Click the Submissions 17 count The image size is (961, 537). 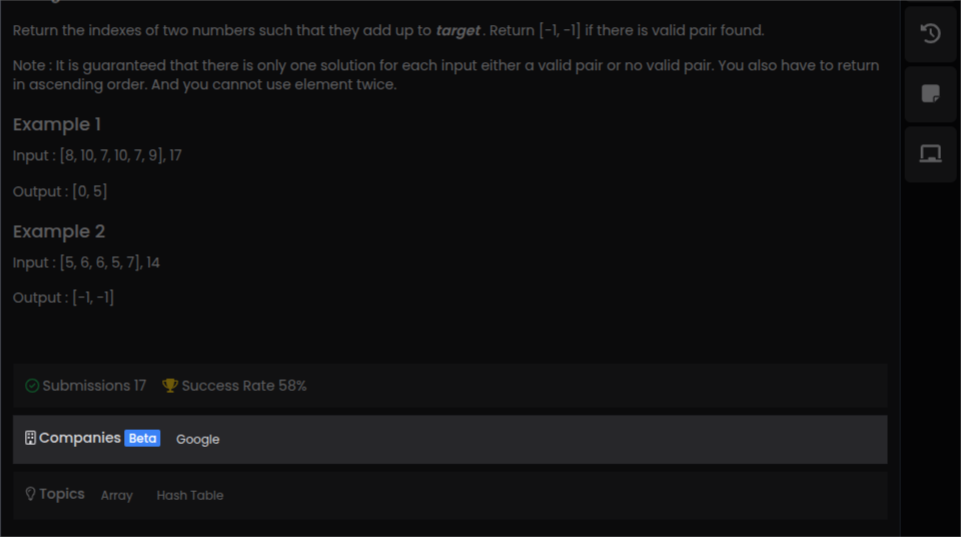click(x=94, y=386)
